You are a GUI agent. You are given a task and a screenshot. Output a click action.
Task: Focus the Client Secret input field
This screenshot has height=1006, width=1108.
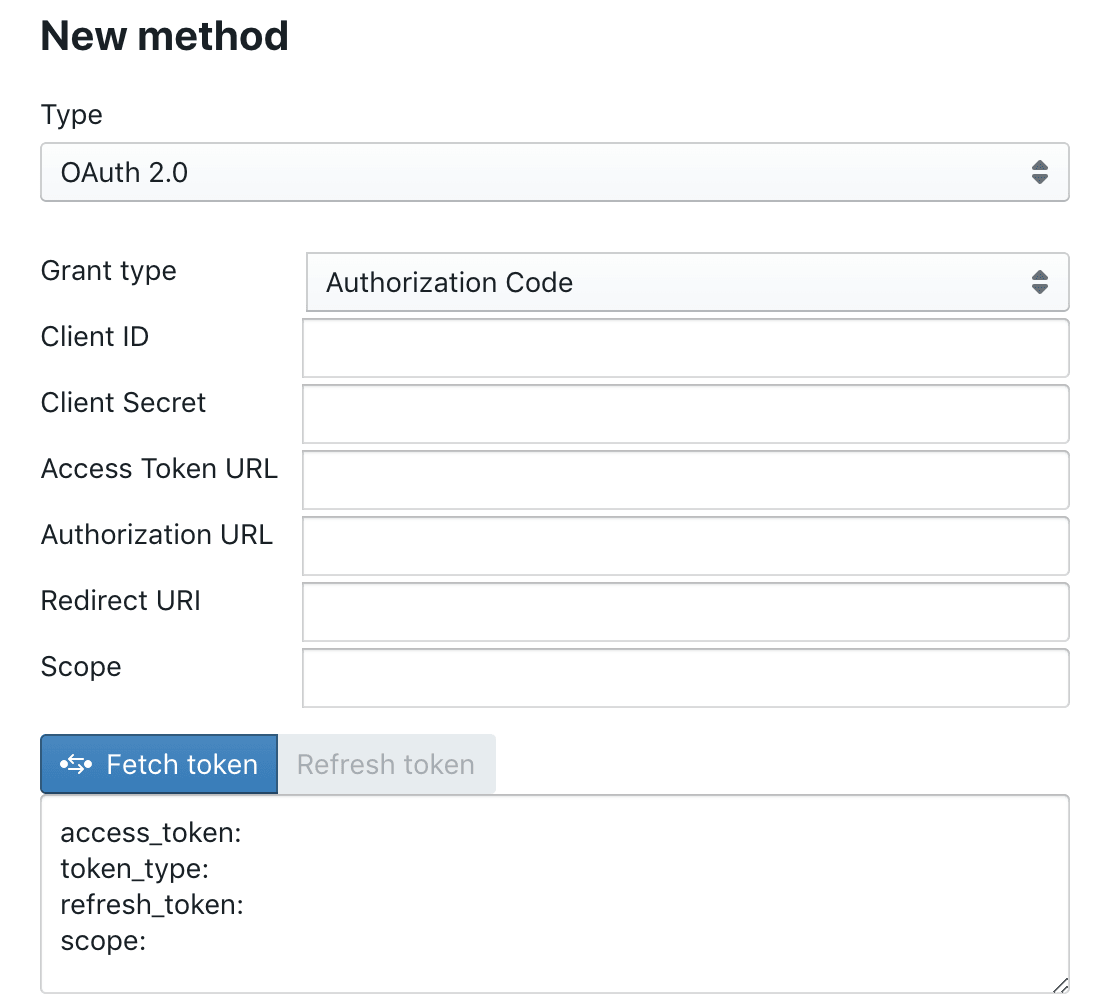point(685,414)
